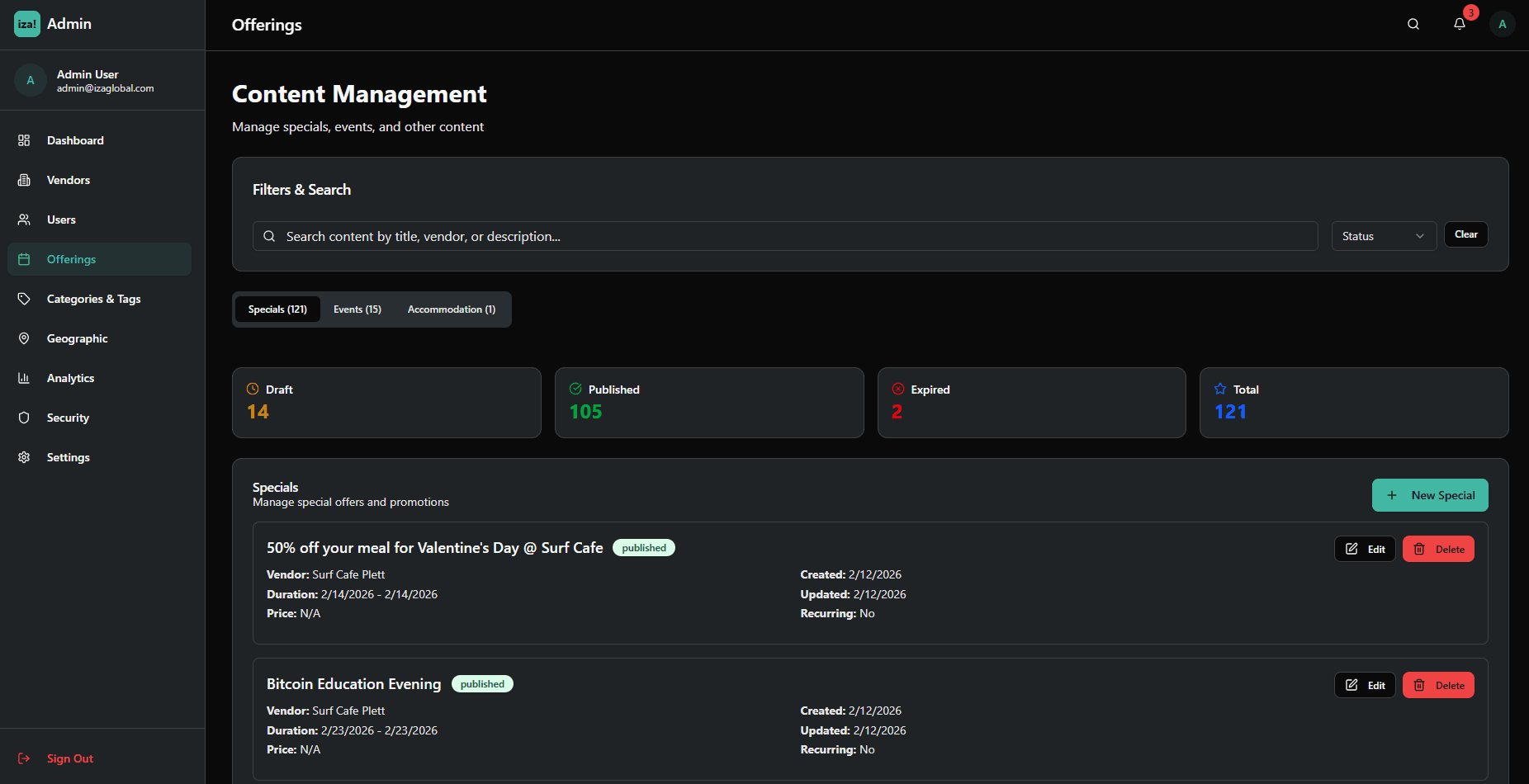Edit the Valentine's Day Surf Cafe special

[1364, 549]
